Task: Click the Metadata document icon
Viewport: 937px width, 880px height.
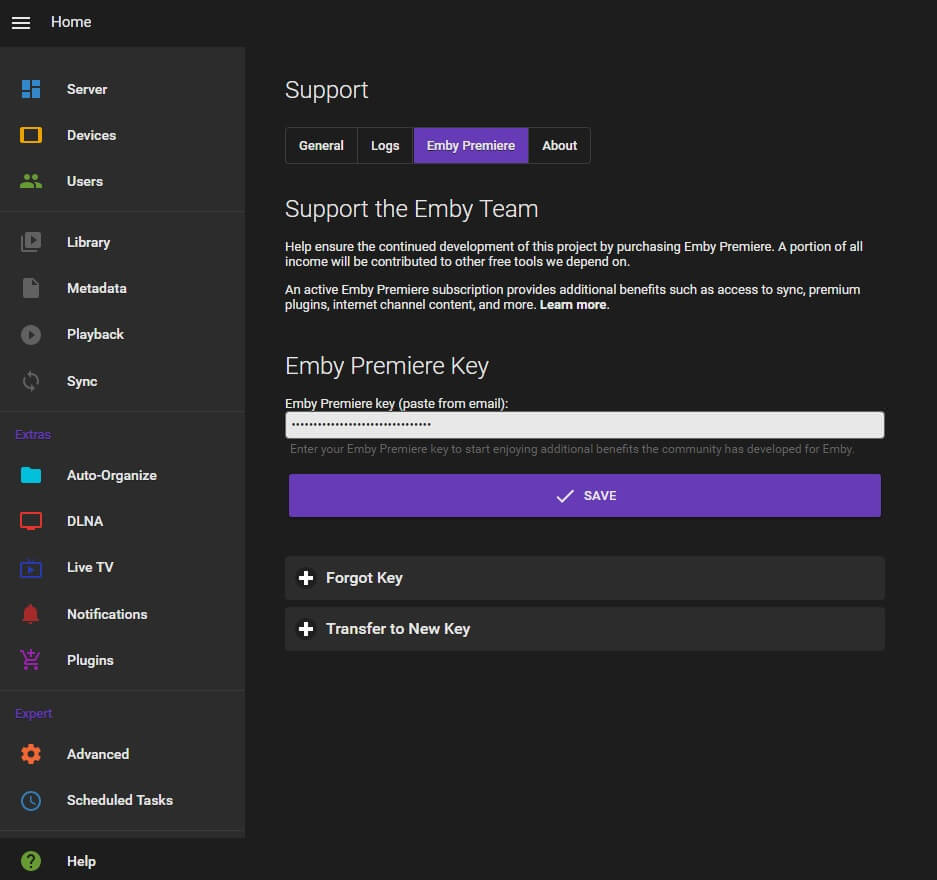Action: (30, 288)
